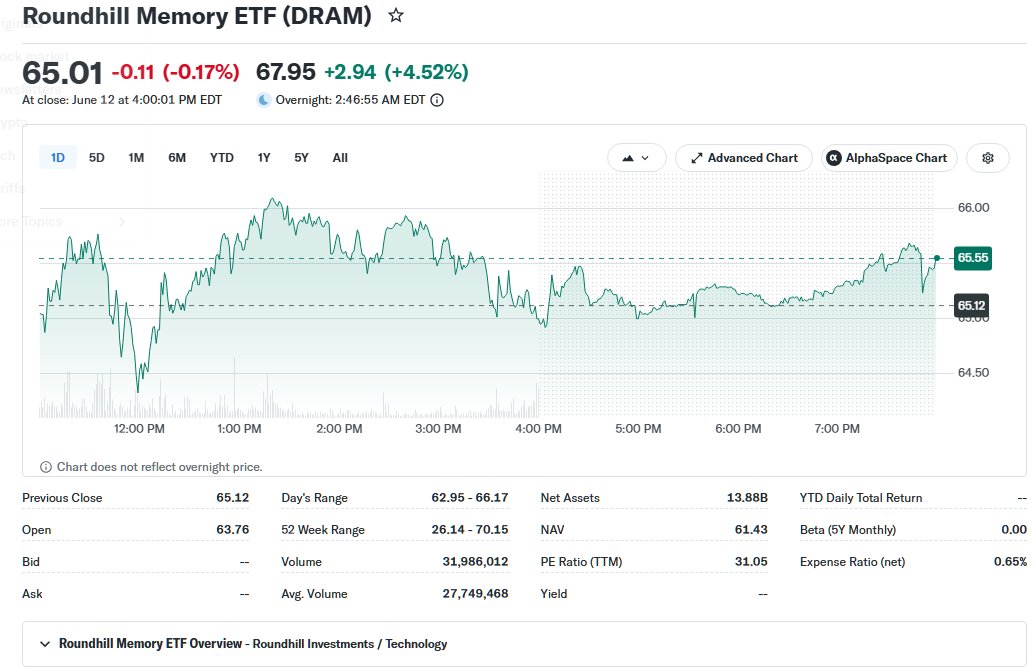Show All time chart range
This screenshot has width=1035, height=667.
(340, 158)
